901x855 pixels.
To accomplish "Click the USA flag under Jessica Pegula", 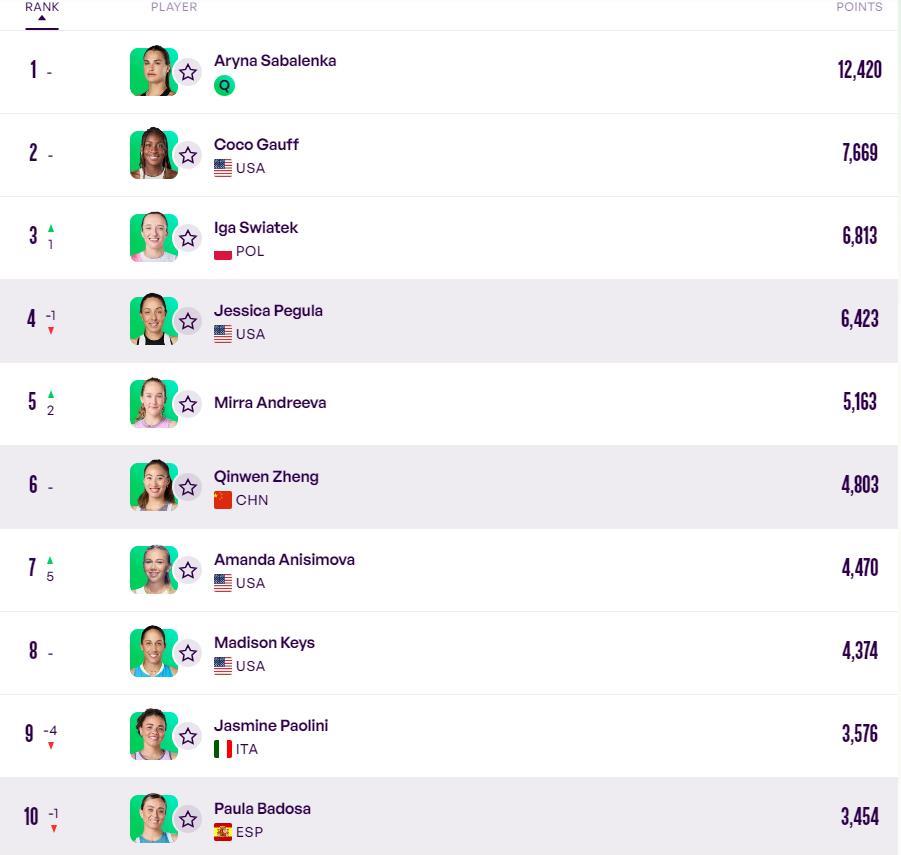I will [x=223, y=334].
